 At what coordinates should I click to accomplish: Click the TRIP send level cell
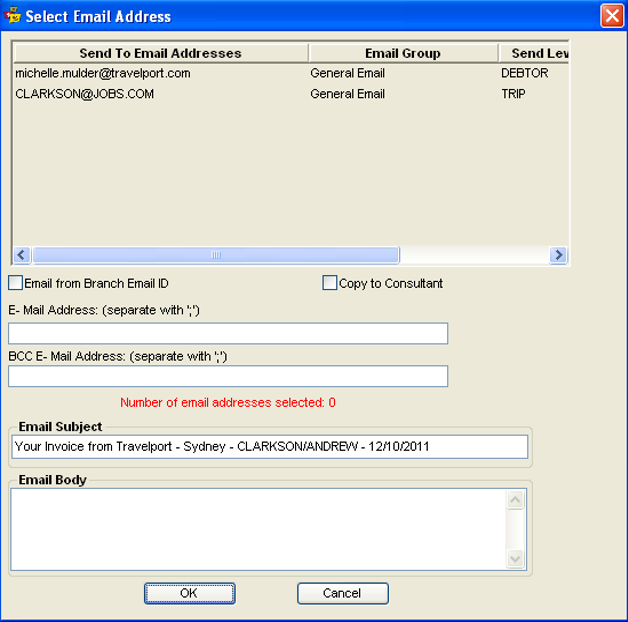(x=513, y=94)
